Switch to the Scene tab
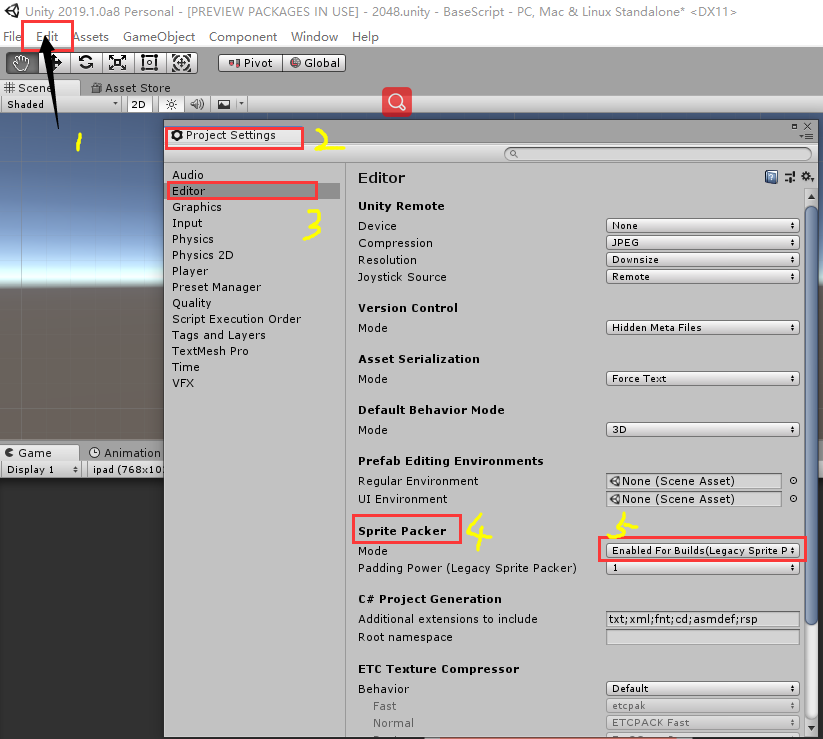Image resolution: width=823 pixels, height=739 pixels. 40,88
